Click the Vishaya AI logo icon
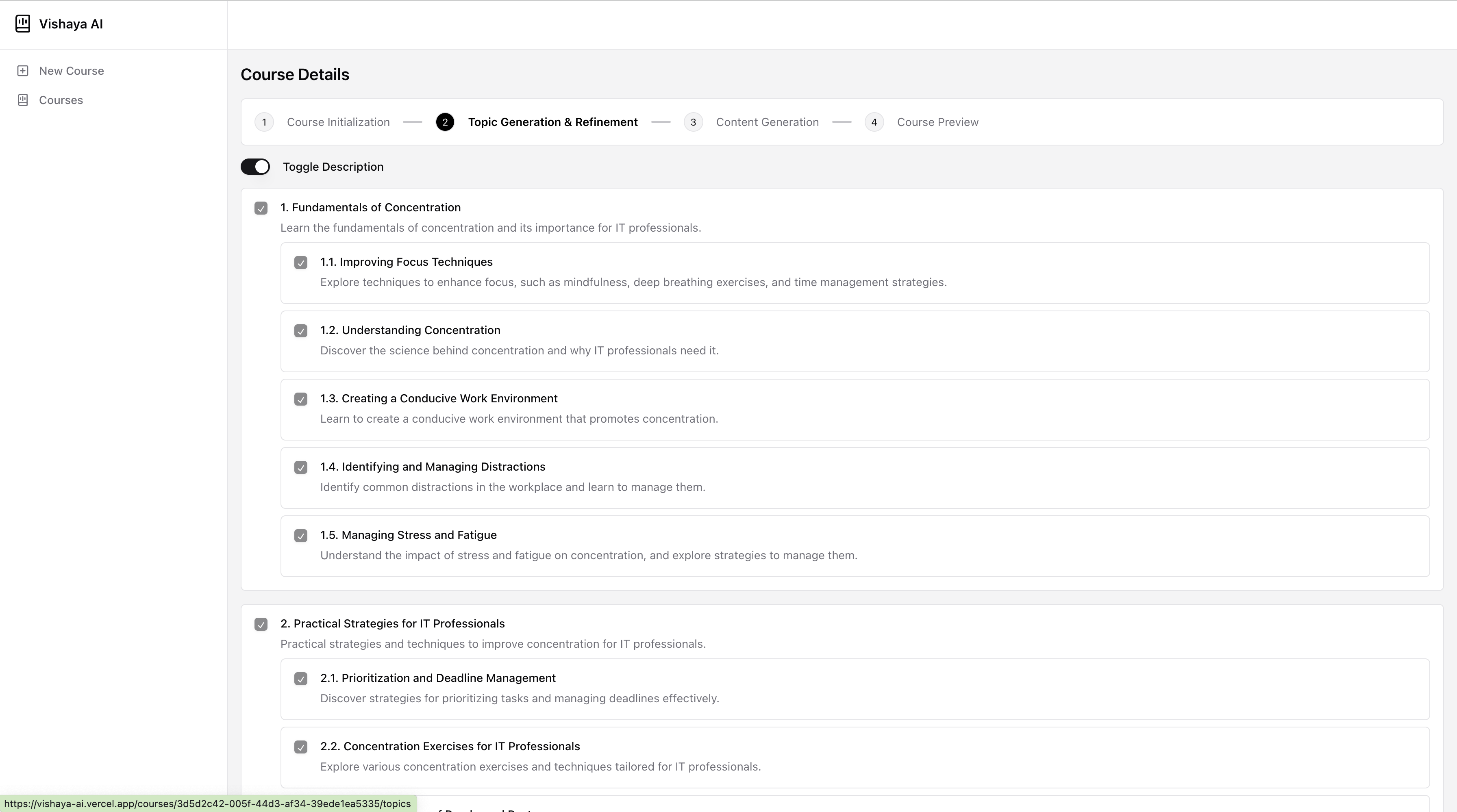This screenshot has width=1457, height=812. point(23,24)
